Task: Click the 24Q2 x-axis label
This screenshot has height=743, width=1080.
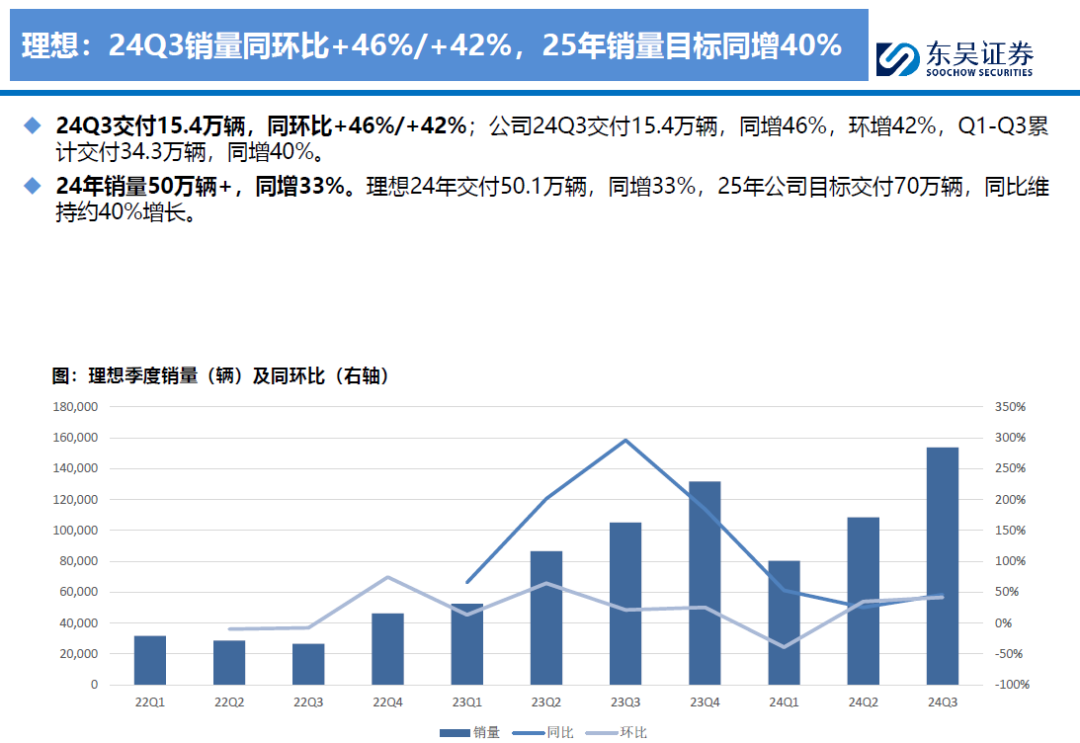Action: pos(863,702)
